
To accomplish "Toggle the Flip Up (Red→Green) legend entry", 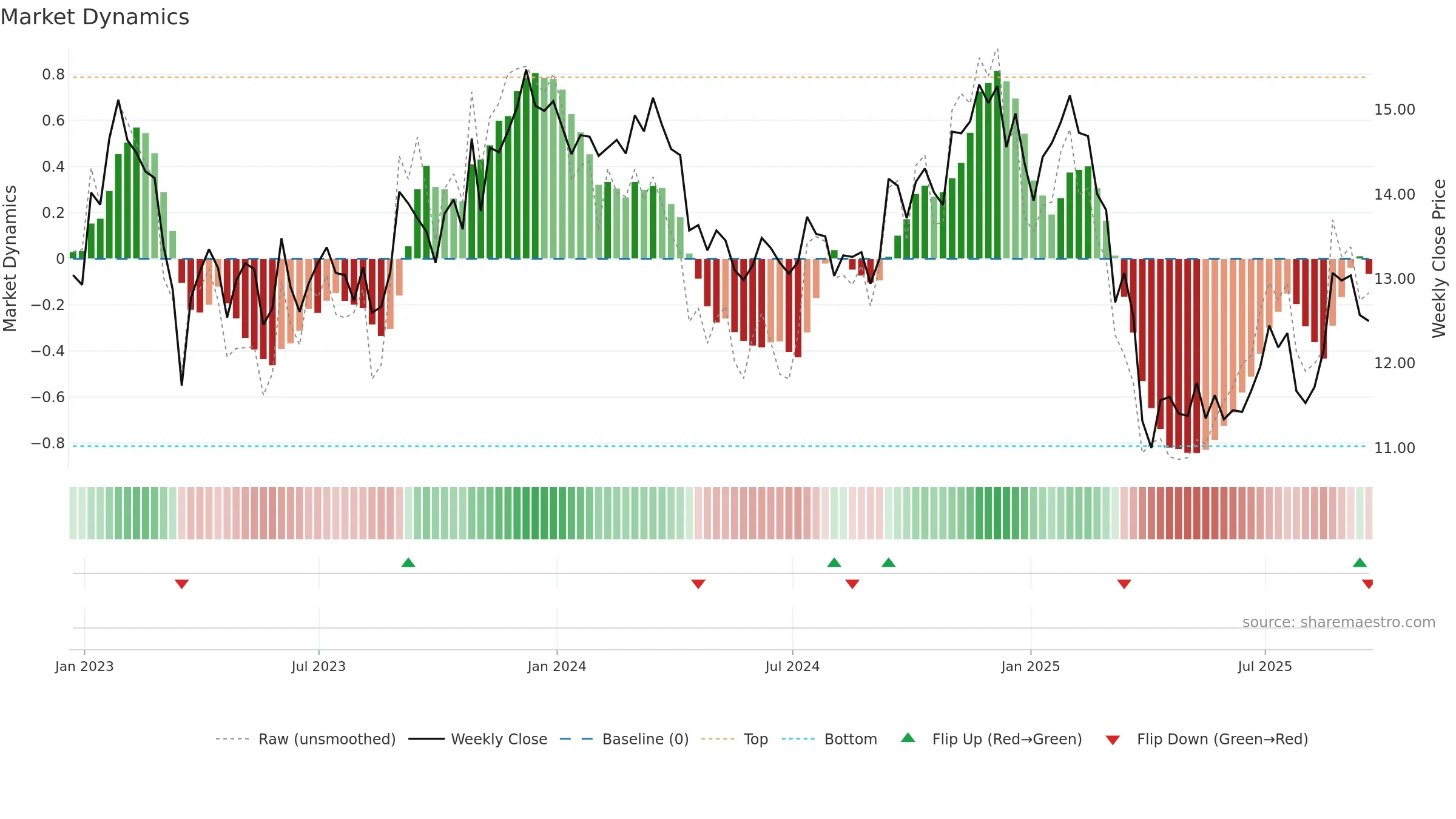I will coord(991,739).
